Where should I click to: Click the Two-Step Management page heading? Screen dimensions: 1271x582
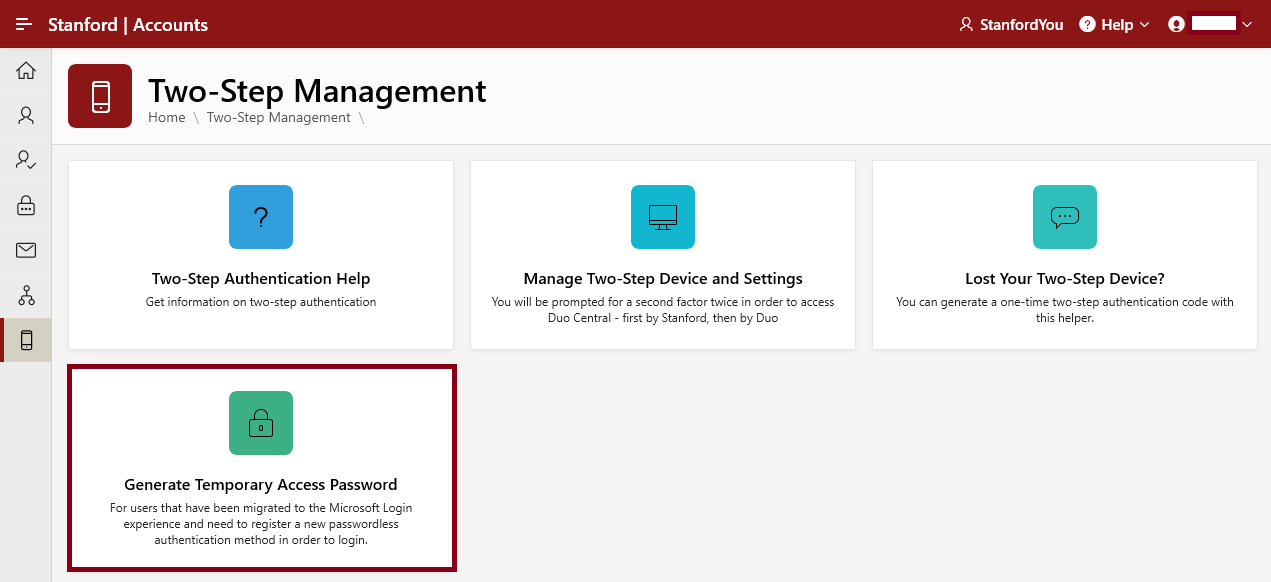tap(317, 91)
